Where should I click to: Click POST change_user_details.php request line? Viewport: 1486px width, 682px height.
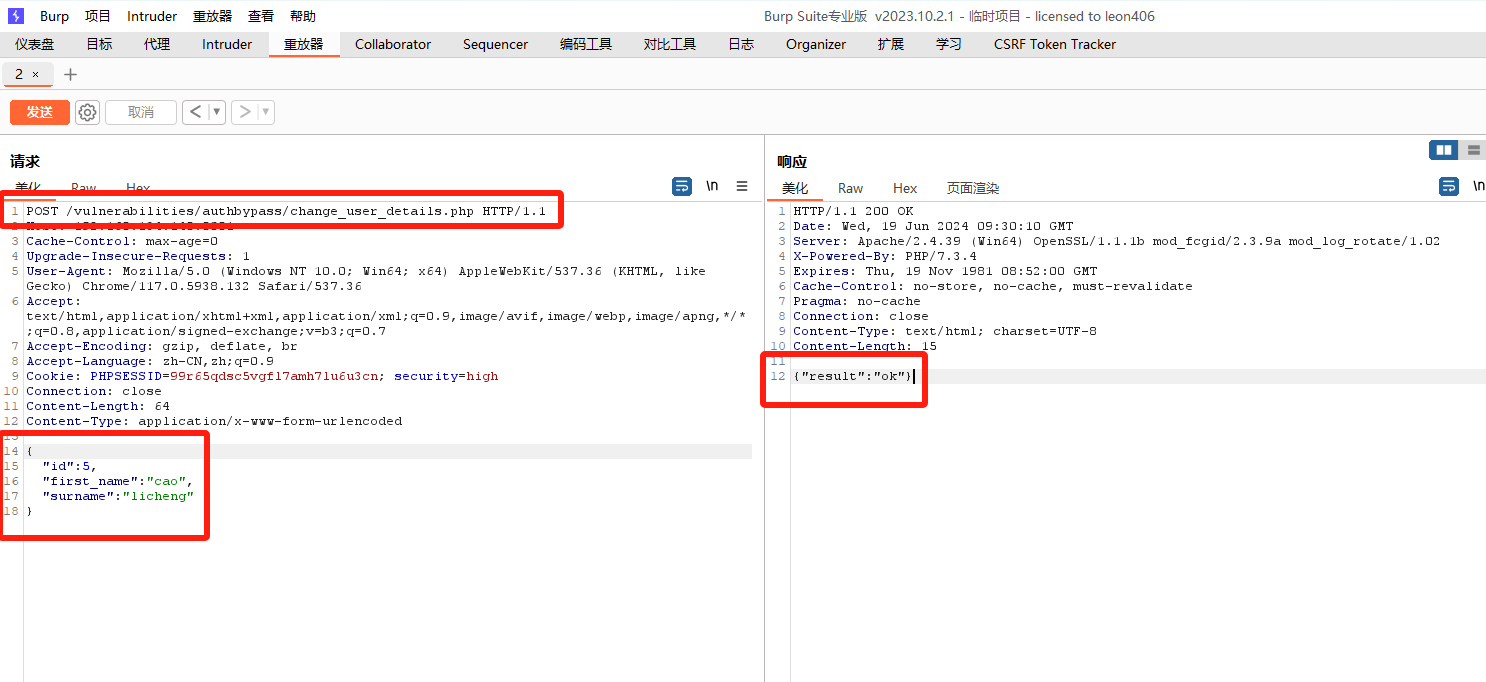[x=286, y=211]
